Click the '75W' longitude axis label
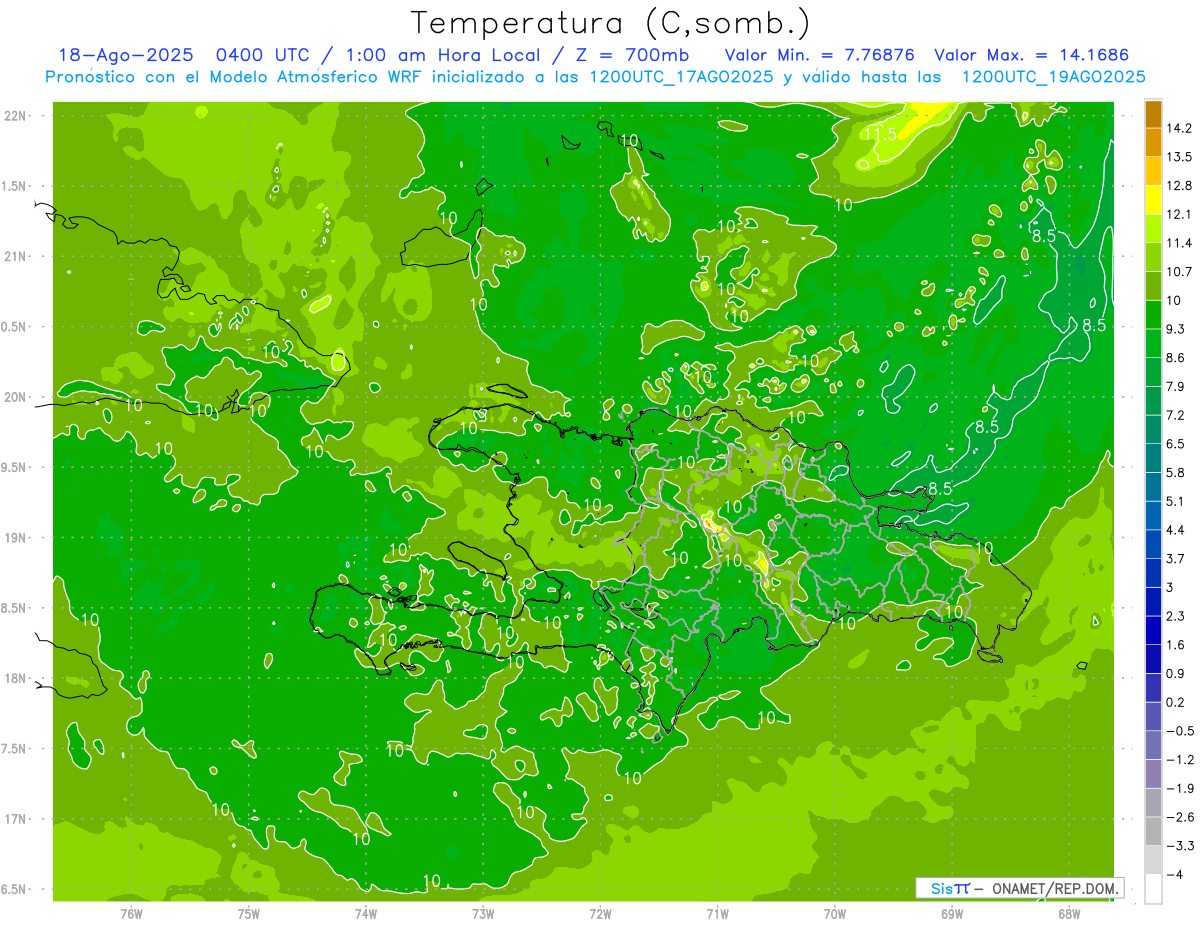 (249, 913)
